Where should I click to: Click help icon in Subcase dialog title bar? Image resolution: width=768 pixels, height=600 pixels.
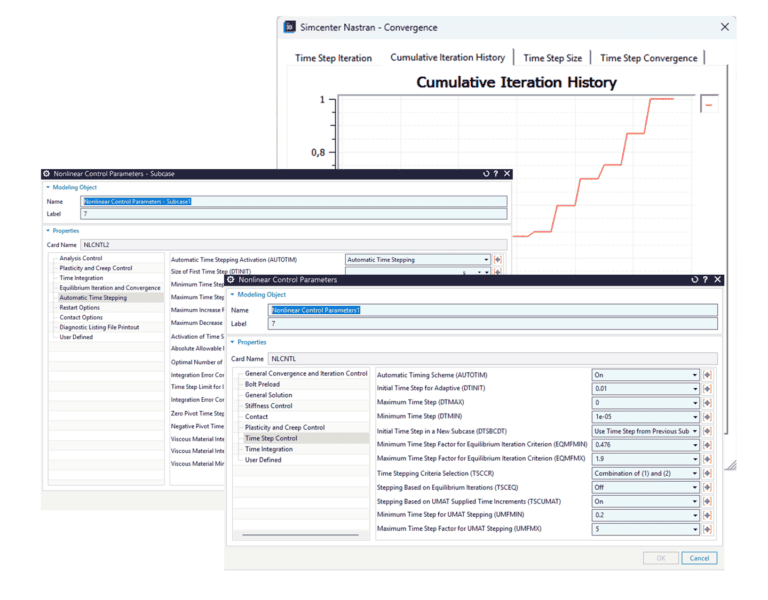496,173
